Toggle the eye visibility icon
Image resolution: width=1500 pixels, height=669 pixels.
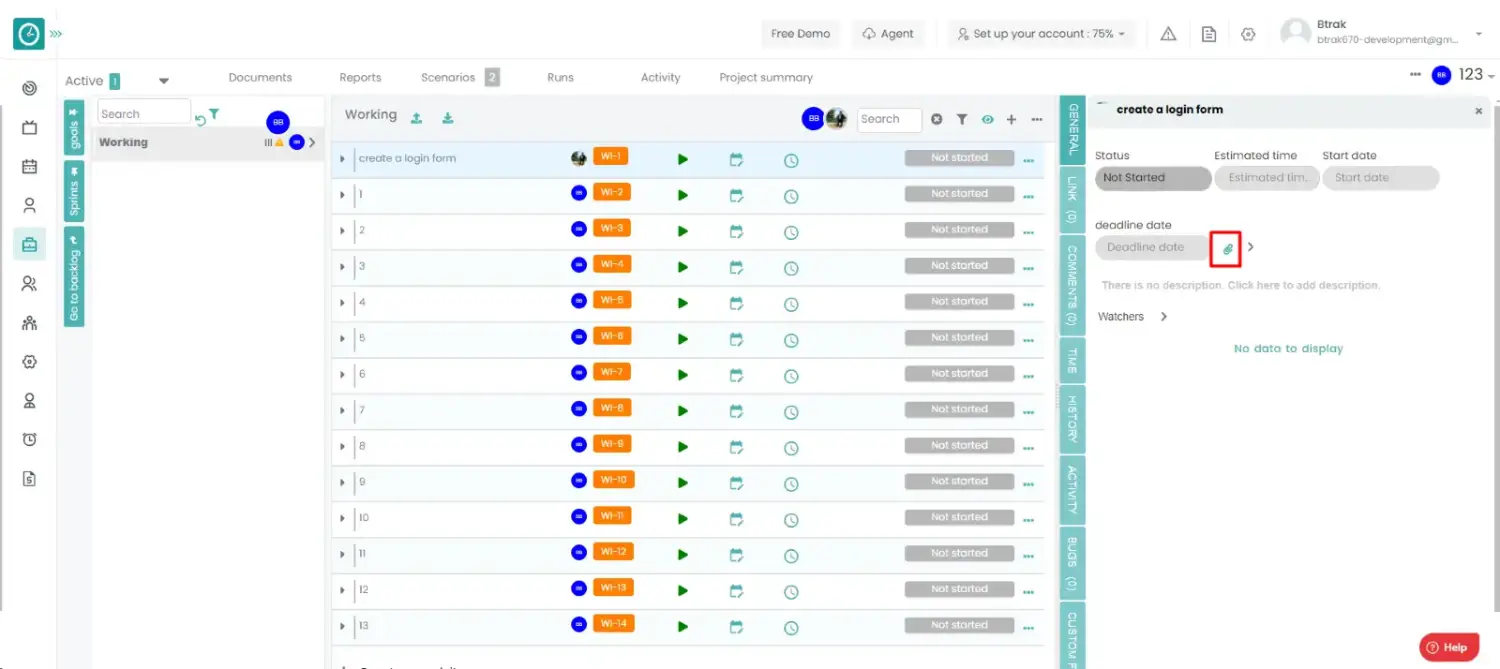pyautogui.click(x=987, y=120)
